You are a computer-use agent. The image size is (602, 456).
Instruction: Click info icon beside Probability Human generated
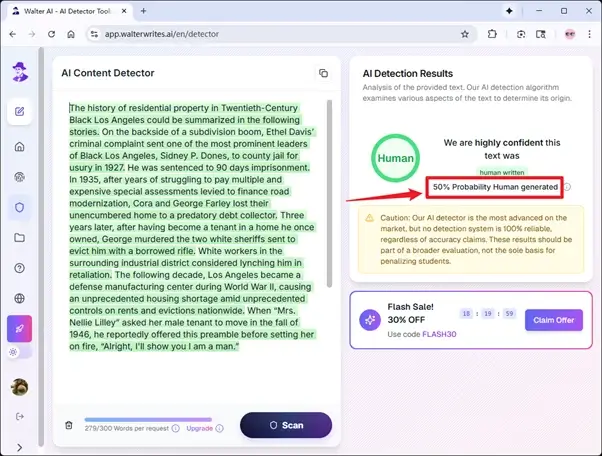click(x=567, y=187)
